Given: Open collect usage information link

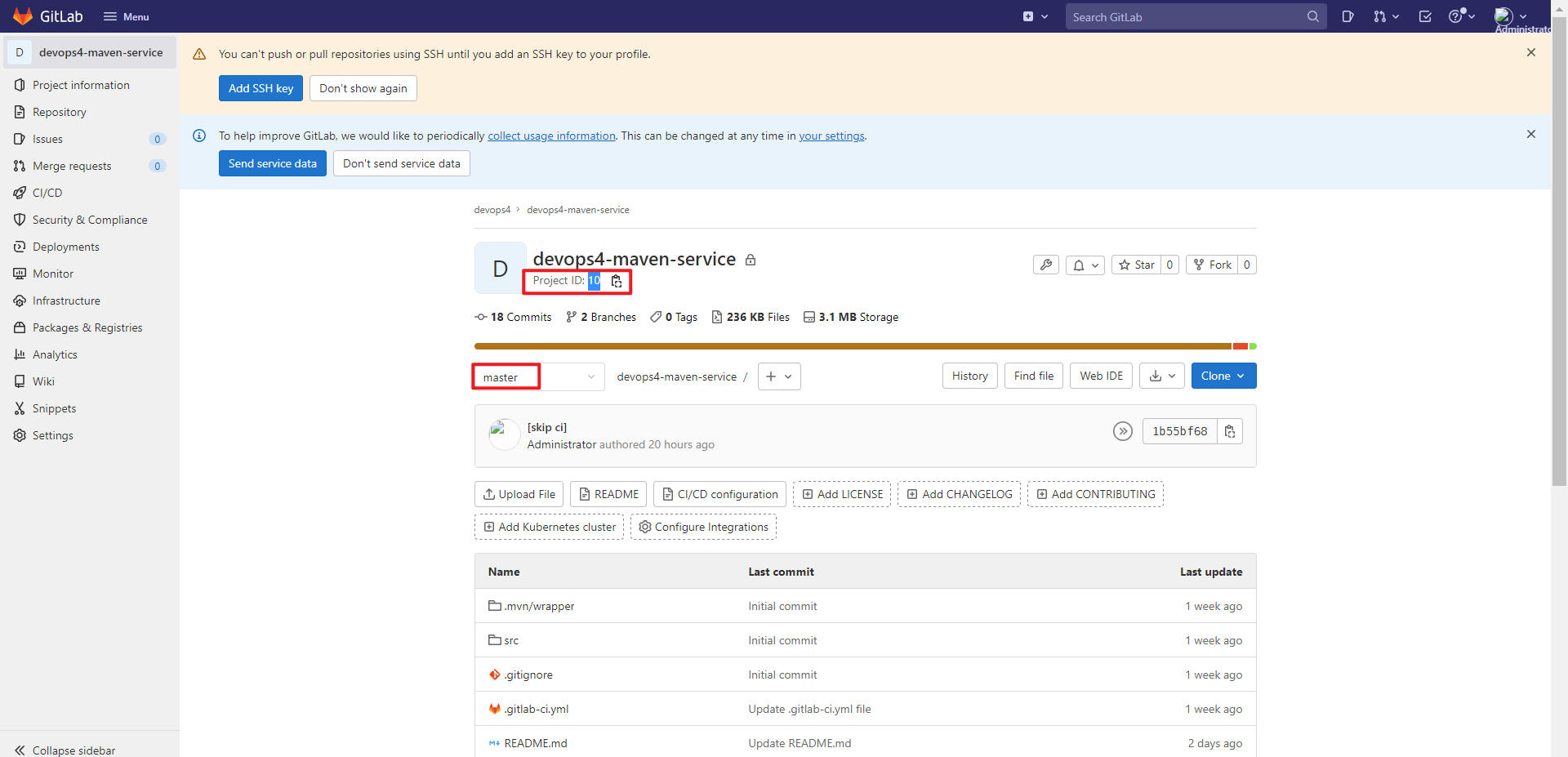Looking at the screenshot, I should coord(552,136).
